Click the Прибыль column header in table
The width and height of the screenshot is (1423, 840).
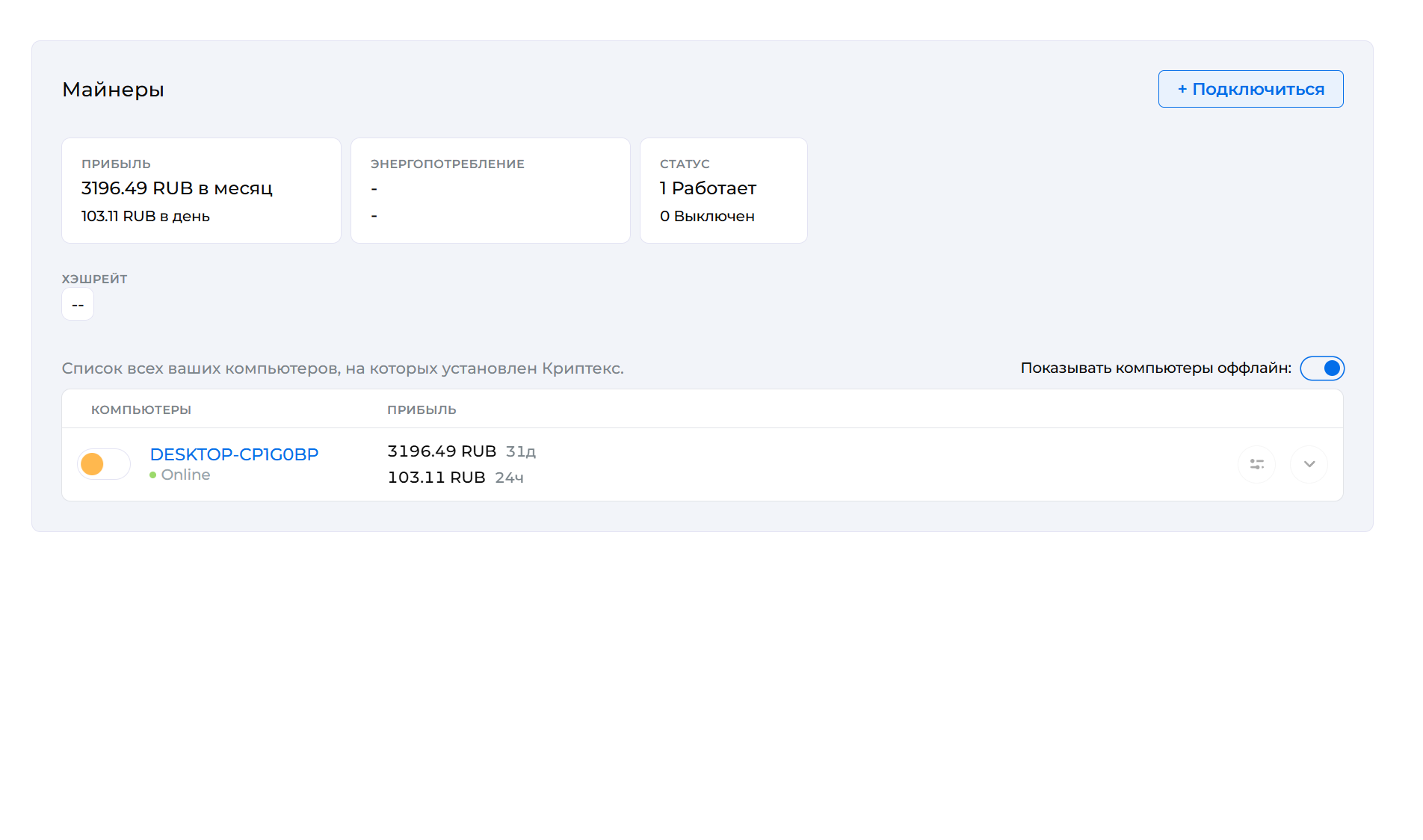click(x=422, y=410)
